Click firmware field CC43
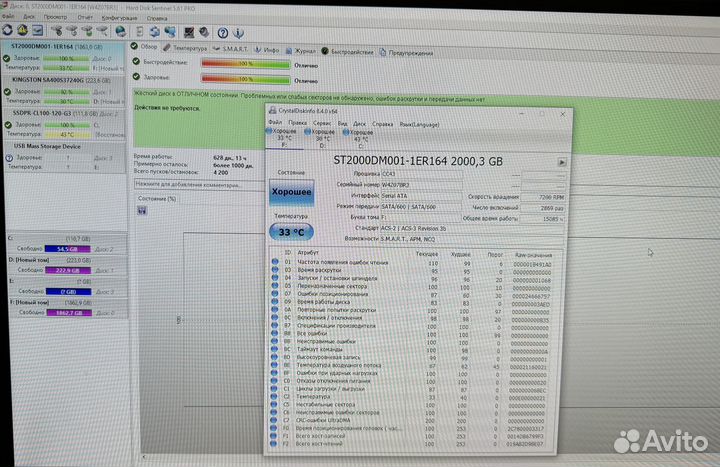 422,174
